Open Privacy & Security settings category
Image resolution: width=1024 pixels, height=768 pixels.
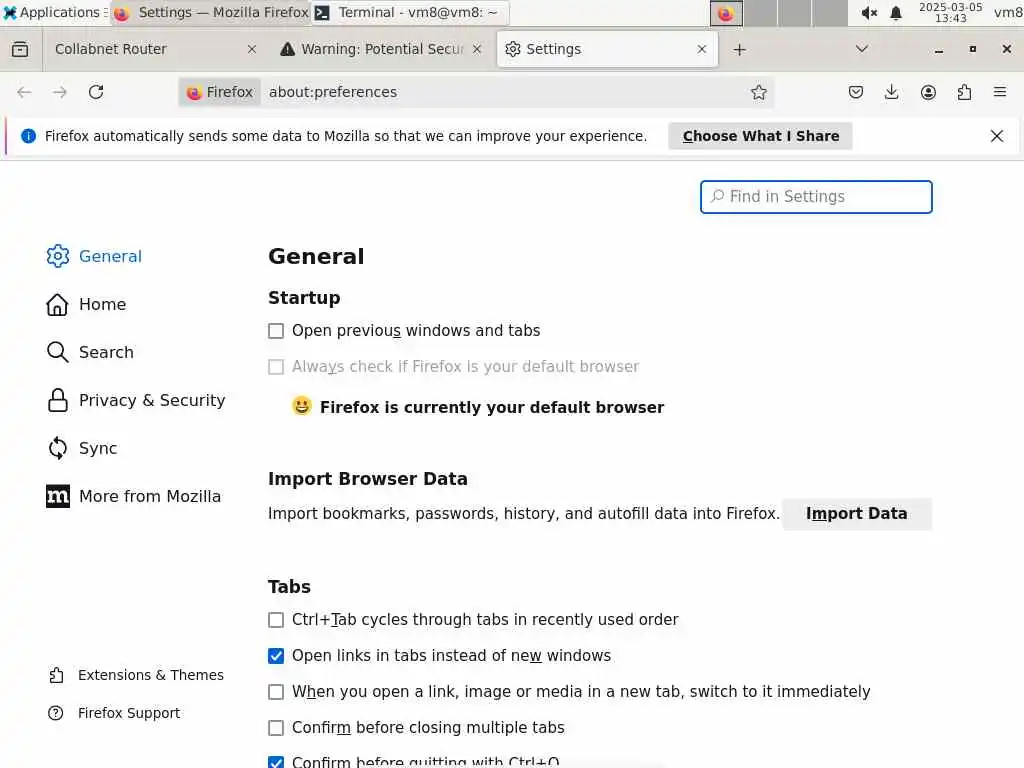click(x=135, y=400)
